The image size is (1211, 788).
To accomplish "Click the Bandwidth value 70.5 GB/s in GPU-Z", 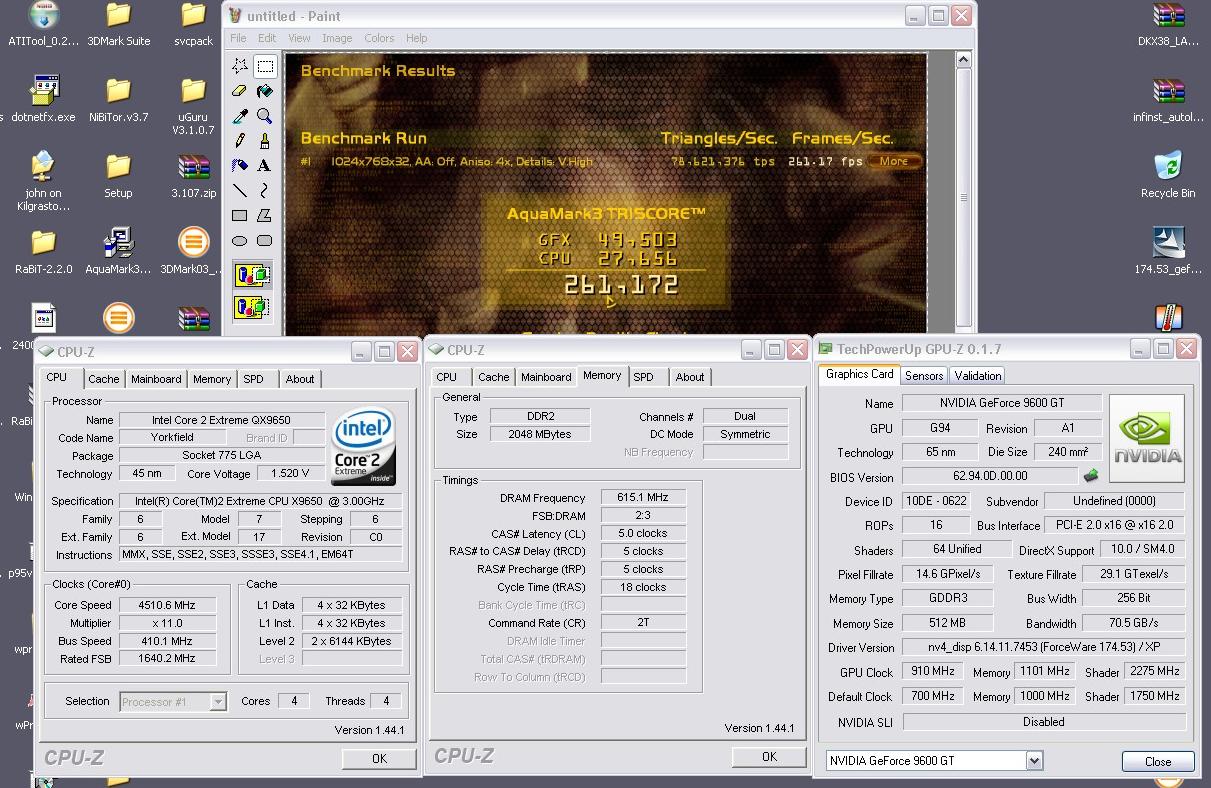I will coord(1133,623).
